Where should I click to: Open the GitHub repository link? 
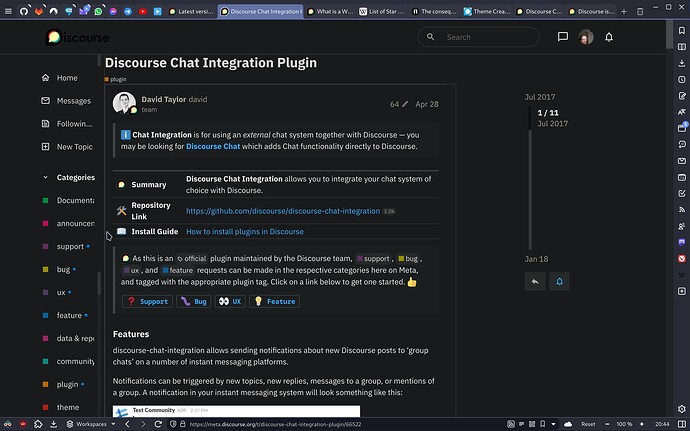pyautogui.click(x=283, y=211)
